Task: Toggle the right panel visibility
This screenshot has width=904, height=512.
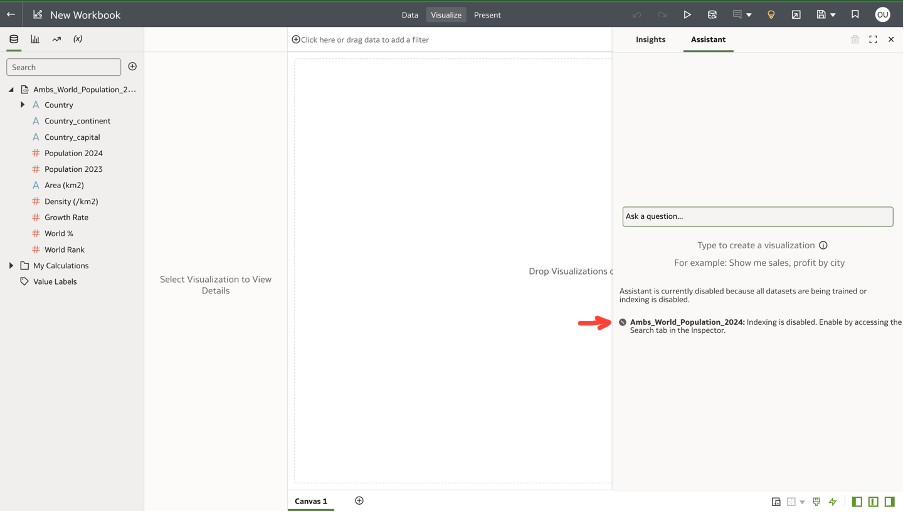Action: tap(890, 502)
